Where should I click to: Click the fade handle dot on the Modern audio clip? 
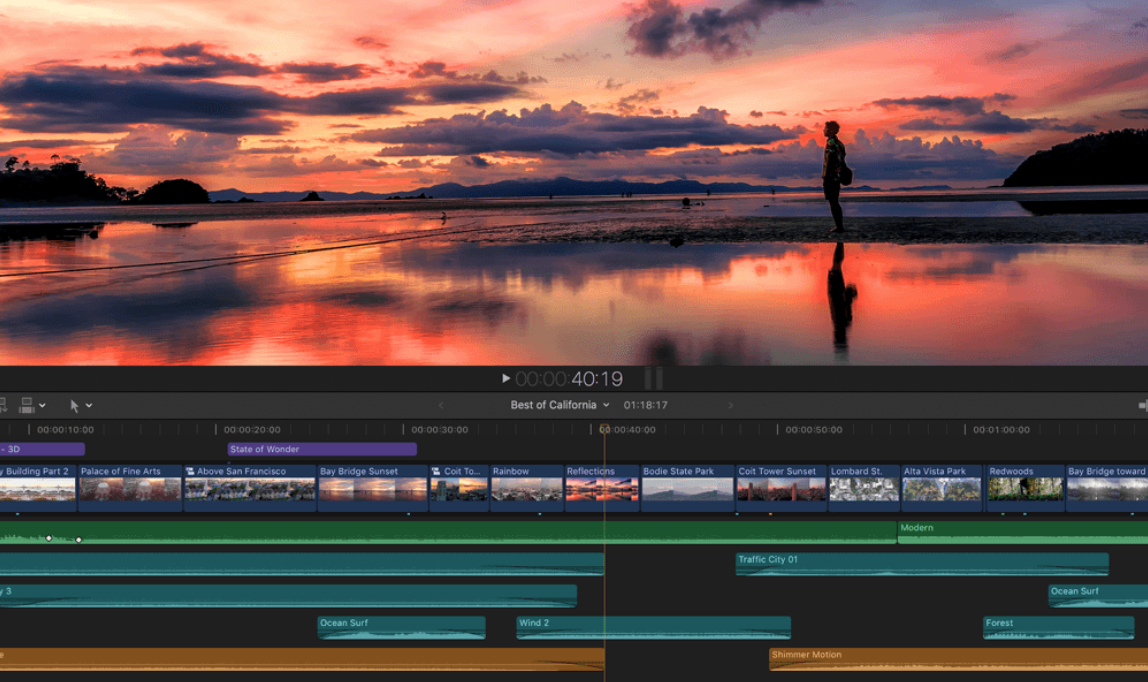pos(49,538)
